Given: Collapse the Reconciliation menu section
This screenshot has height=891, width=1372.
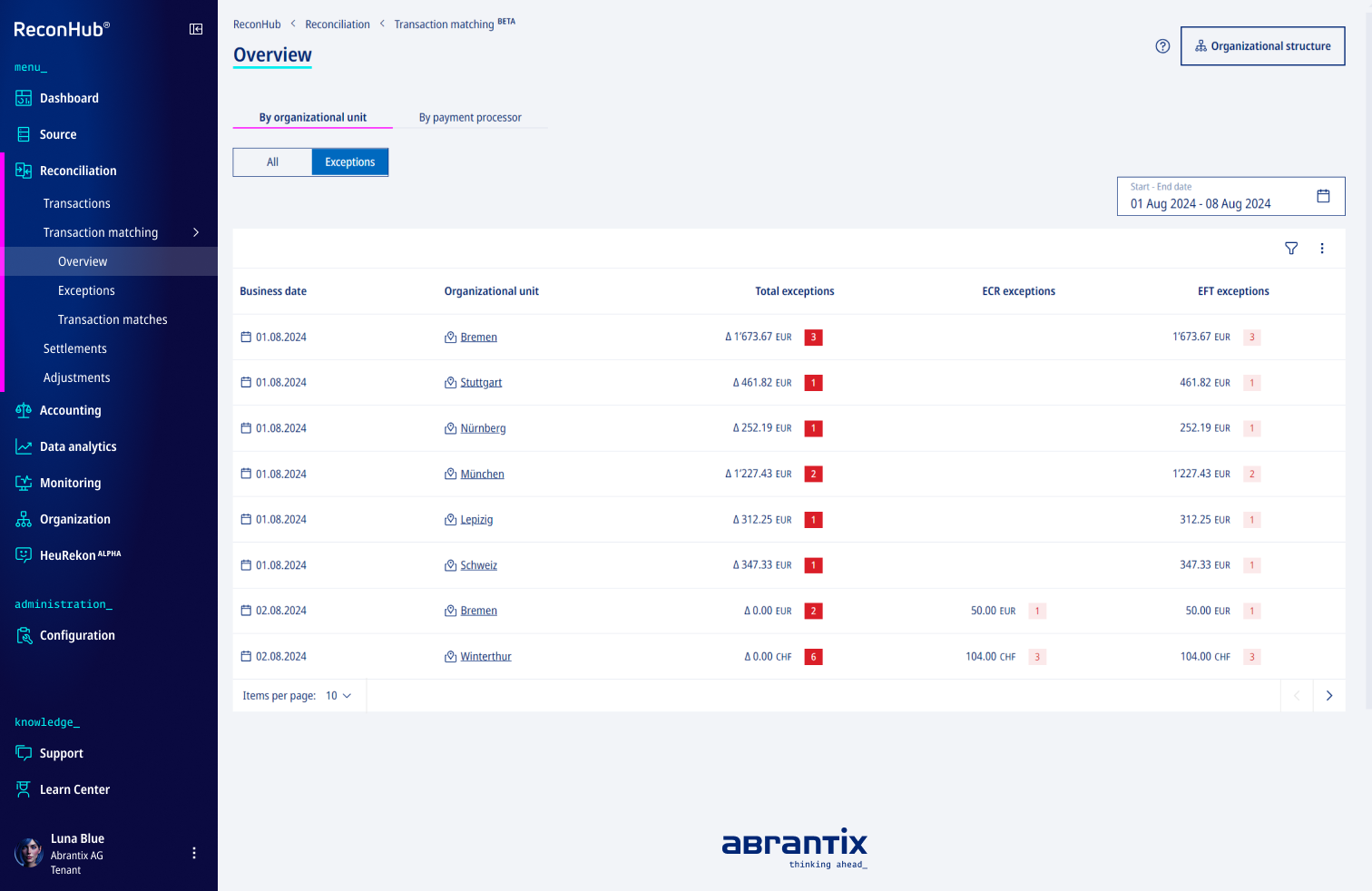Looking at the screenshot, I should (78, 171).
